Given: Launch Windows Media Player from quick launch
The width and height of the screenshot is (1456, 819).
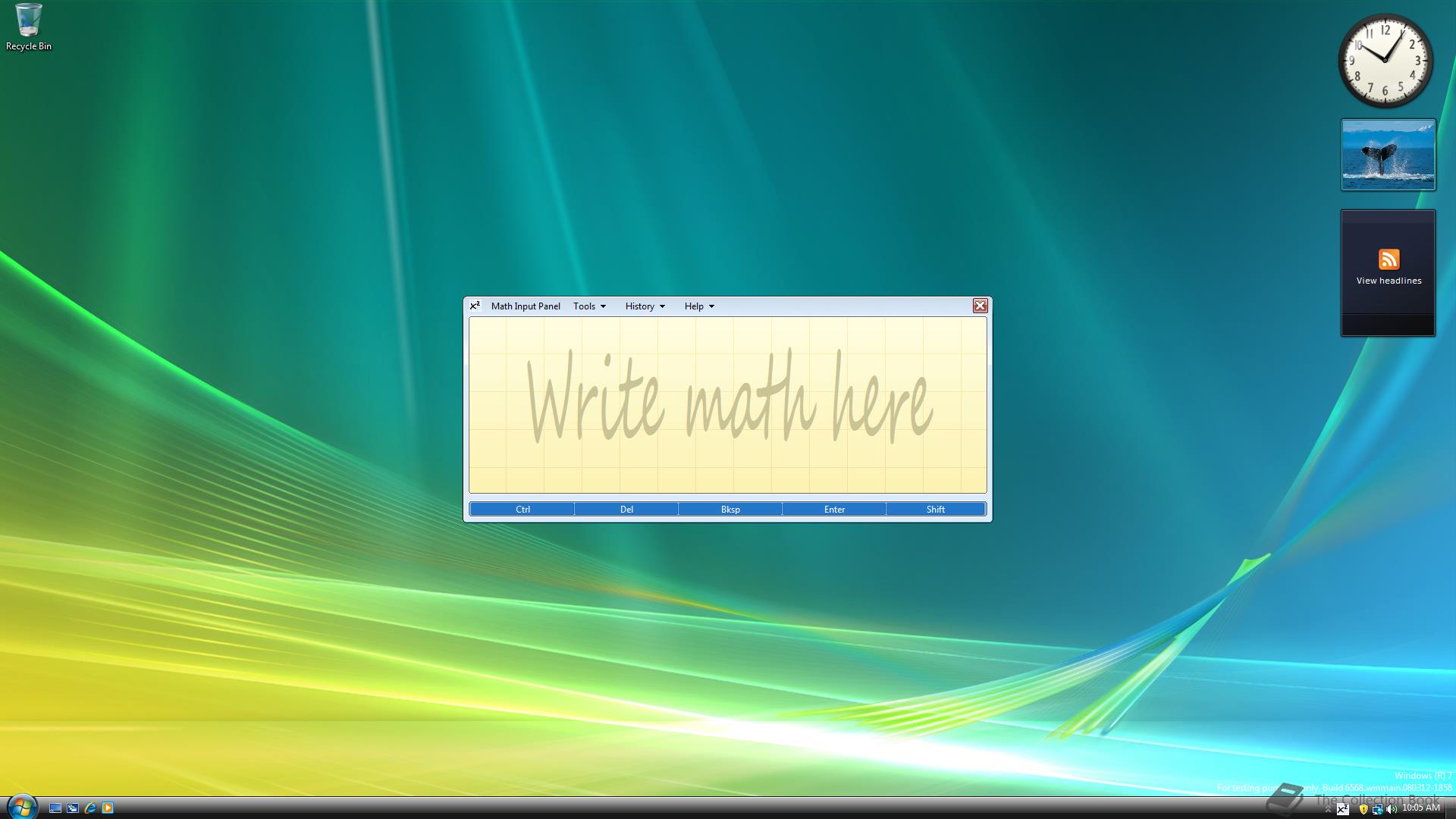Looking at the screenshot, I should tap(108, 808).
